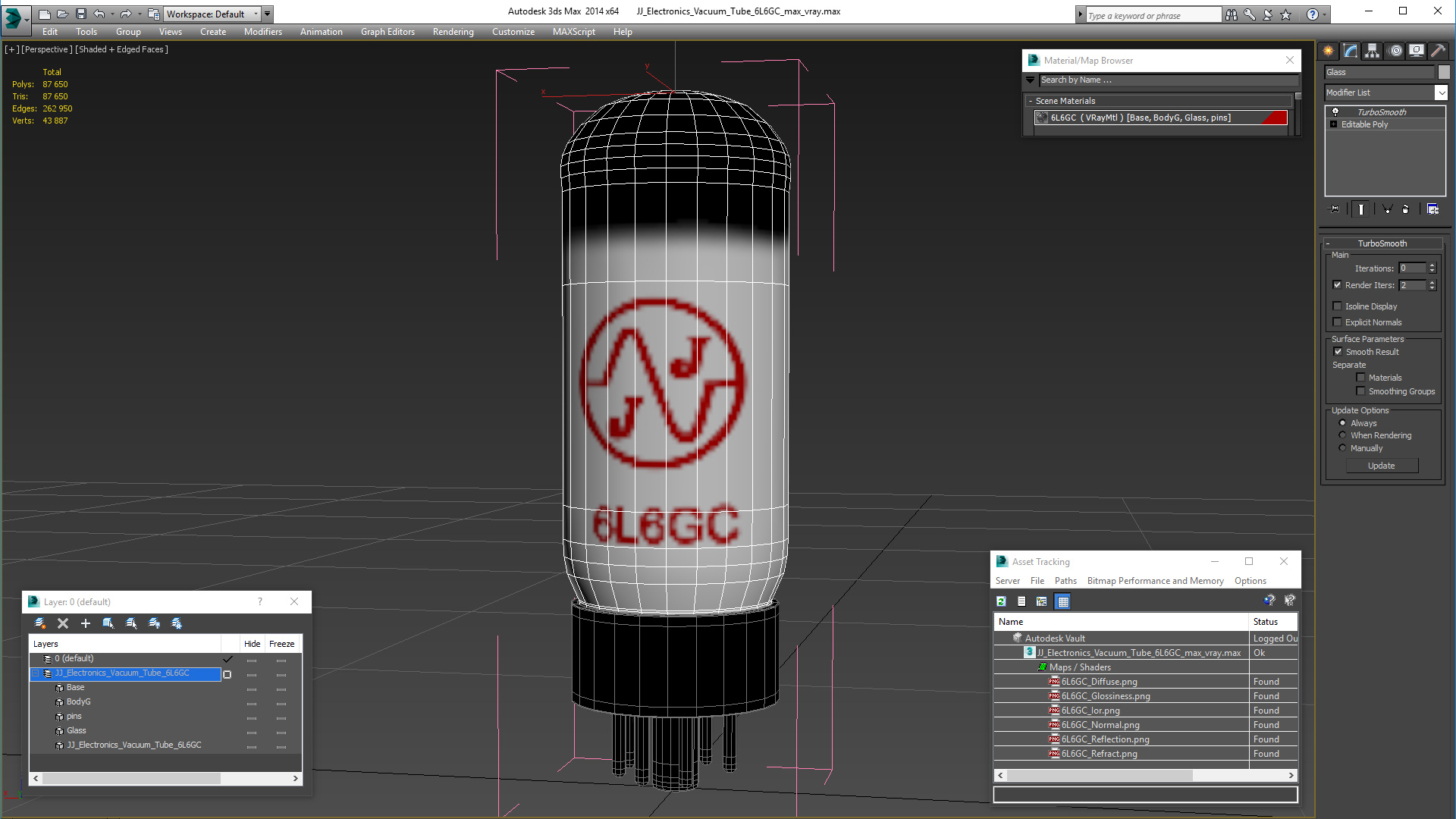The height and width of the screenshot is (819, 1456).
Task: Click the Redo arrow in title bar
Action: point(125,14)
